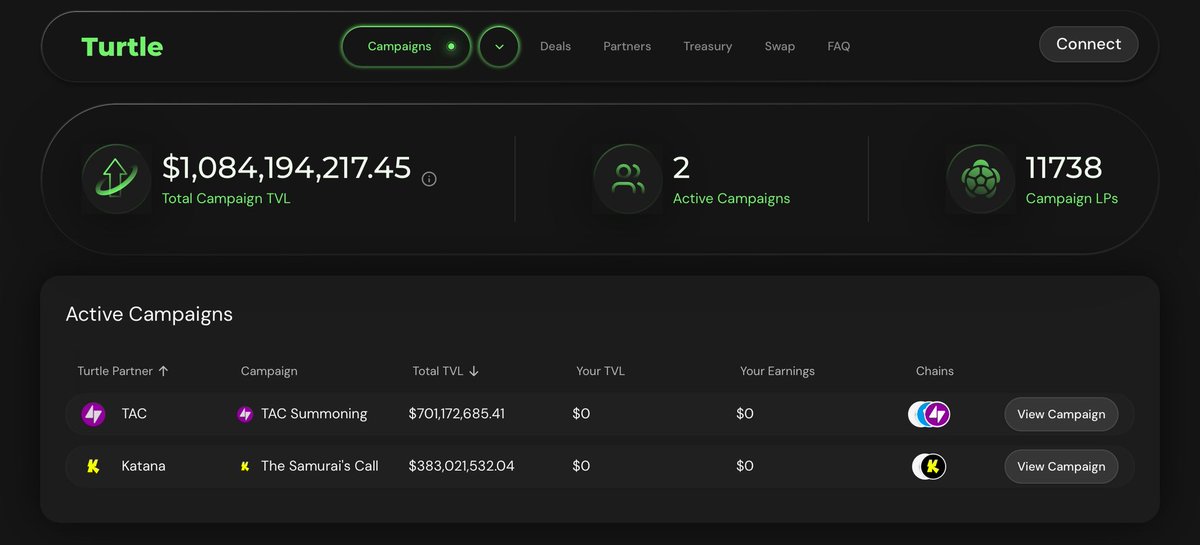Image resolution: width=1200 pixels, height=545 pixels.
Task: Open the FAQ link
Action: click(x=839, y=46)
